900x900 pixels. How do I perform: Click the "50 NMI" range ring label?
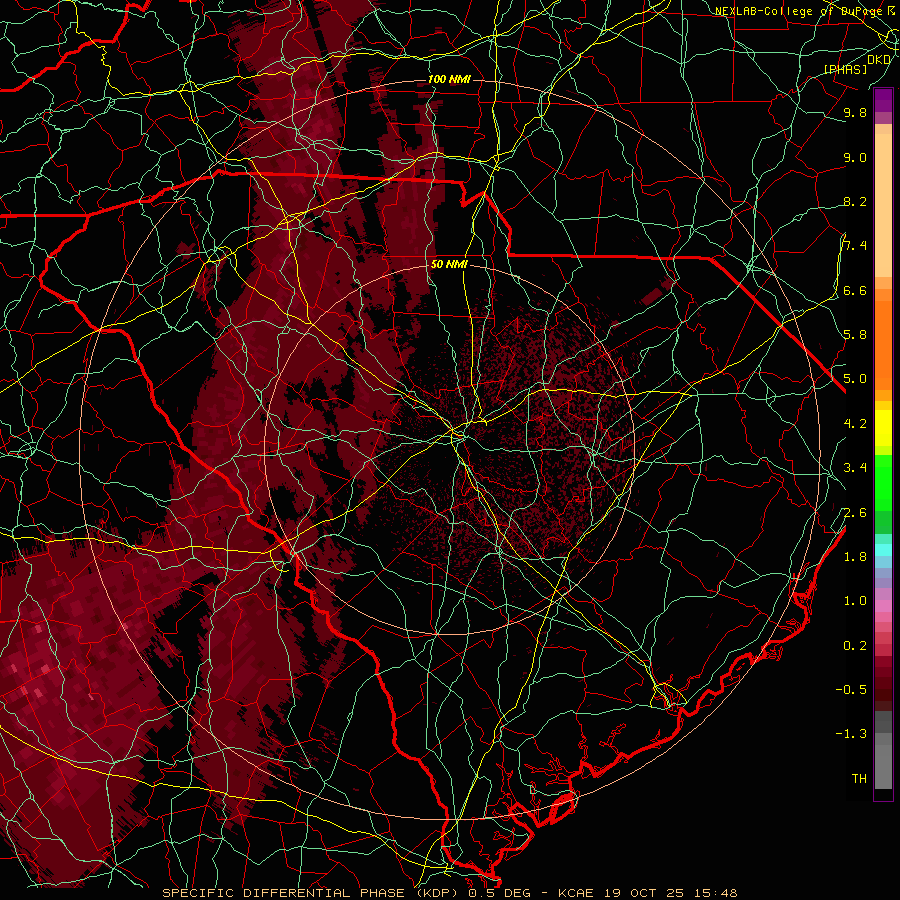[x=449, y=265]
